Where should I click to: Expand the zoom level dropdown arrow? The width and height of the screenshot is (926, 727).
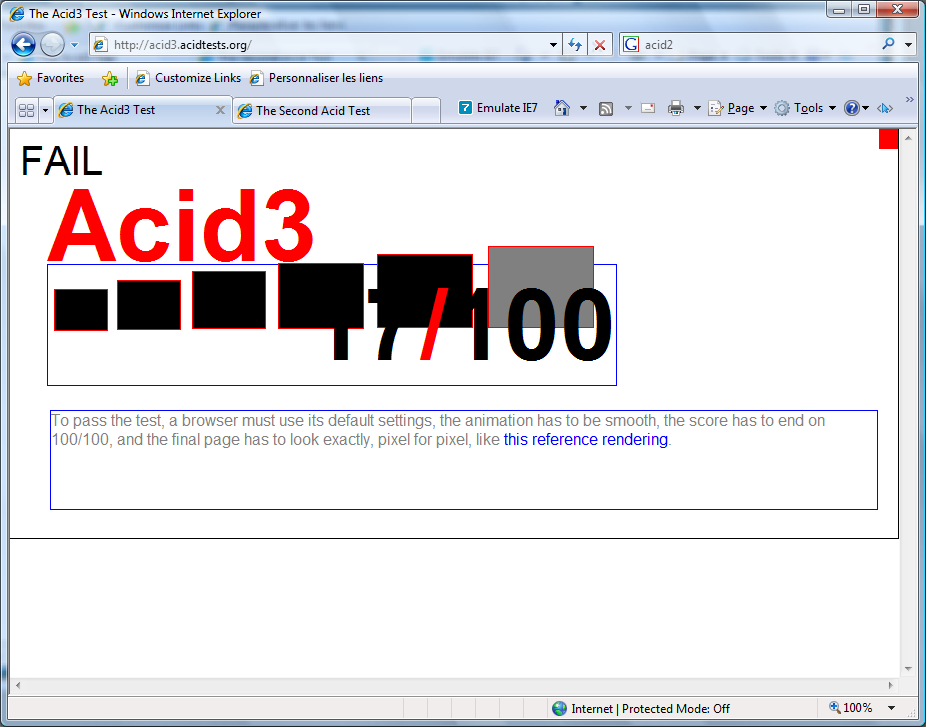[891, 708]
